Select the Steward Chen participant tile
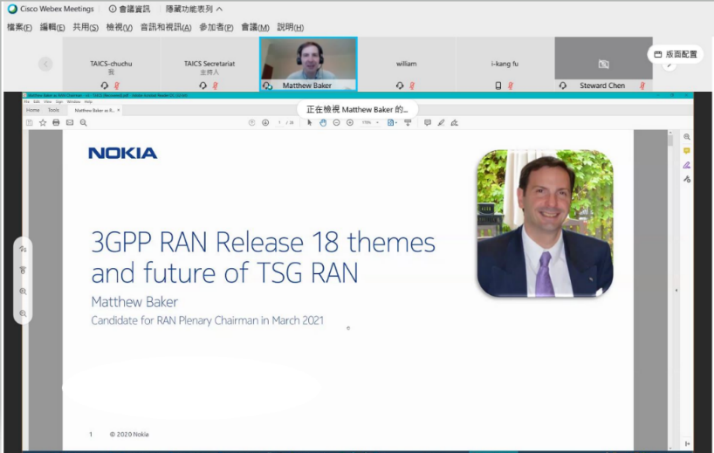714x453 pixels. 603,64
